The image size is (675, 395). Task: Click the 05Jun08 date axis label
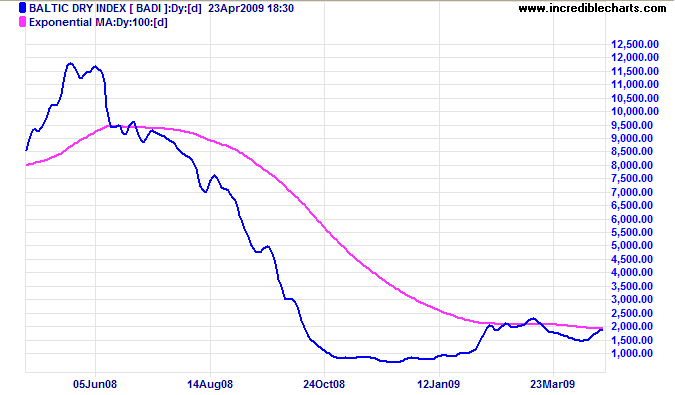pyautogui.click(x=95, y=384)
